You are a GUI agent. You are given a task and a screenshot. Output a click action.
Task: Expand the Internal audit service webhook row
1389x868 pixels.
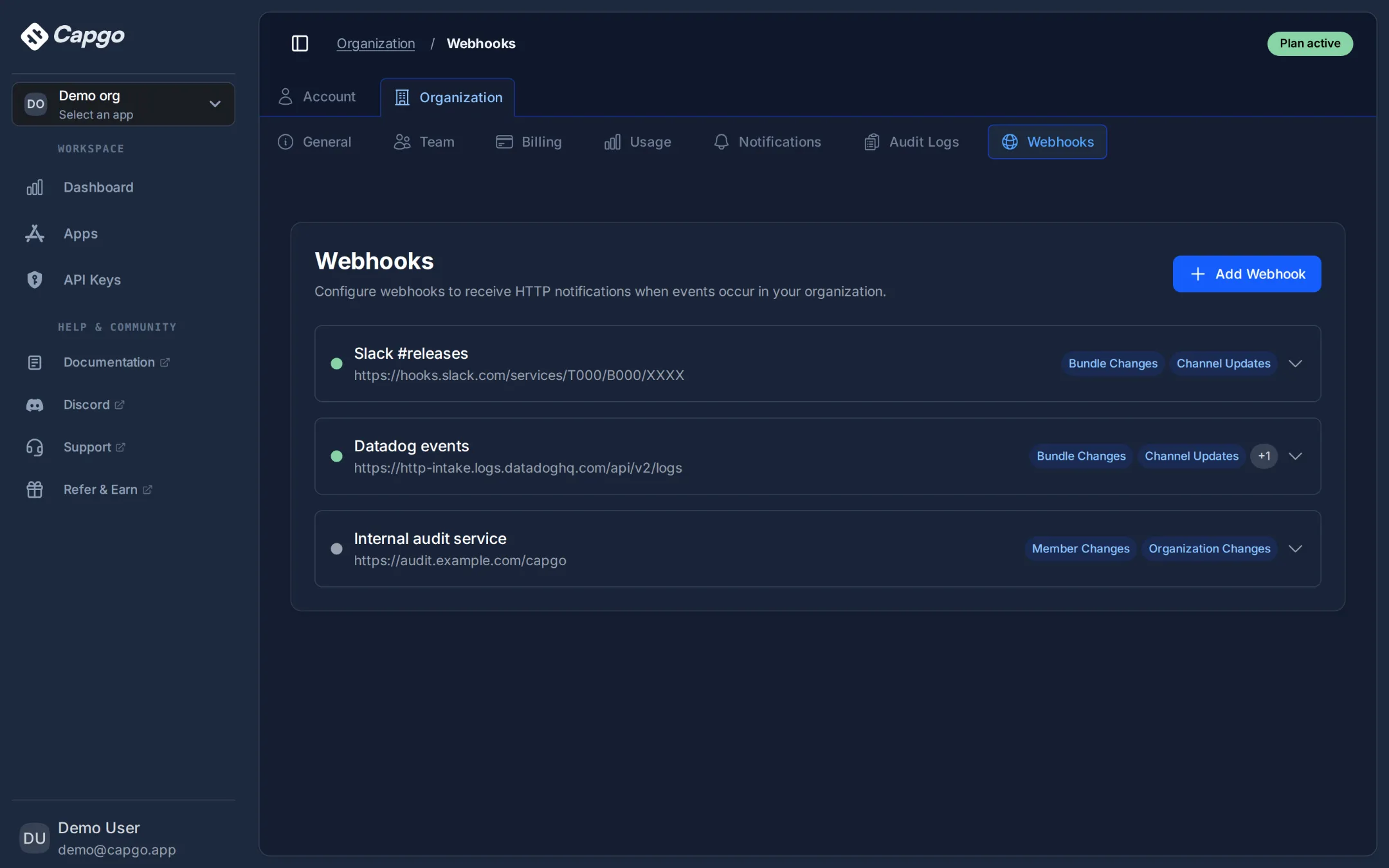pyautogui.click(x=1296, y=549)
